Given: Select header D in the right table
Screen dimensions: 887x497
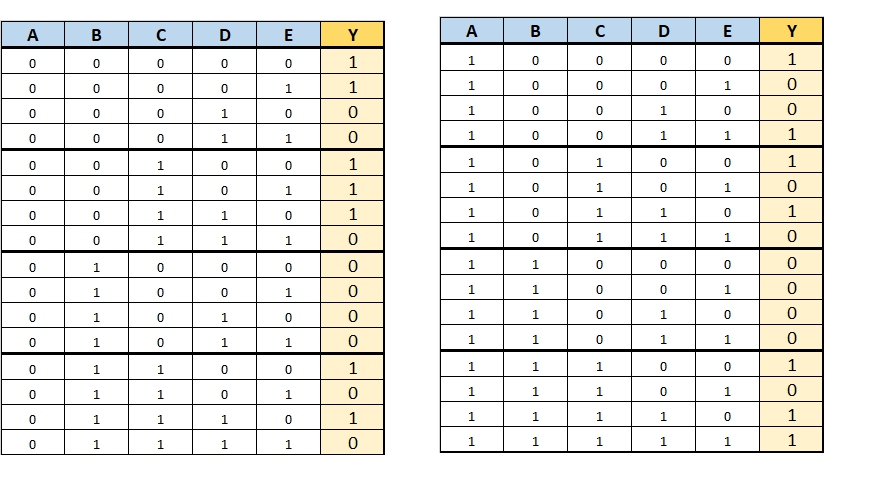Looking at the screenshot, I should [663, 31].
